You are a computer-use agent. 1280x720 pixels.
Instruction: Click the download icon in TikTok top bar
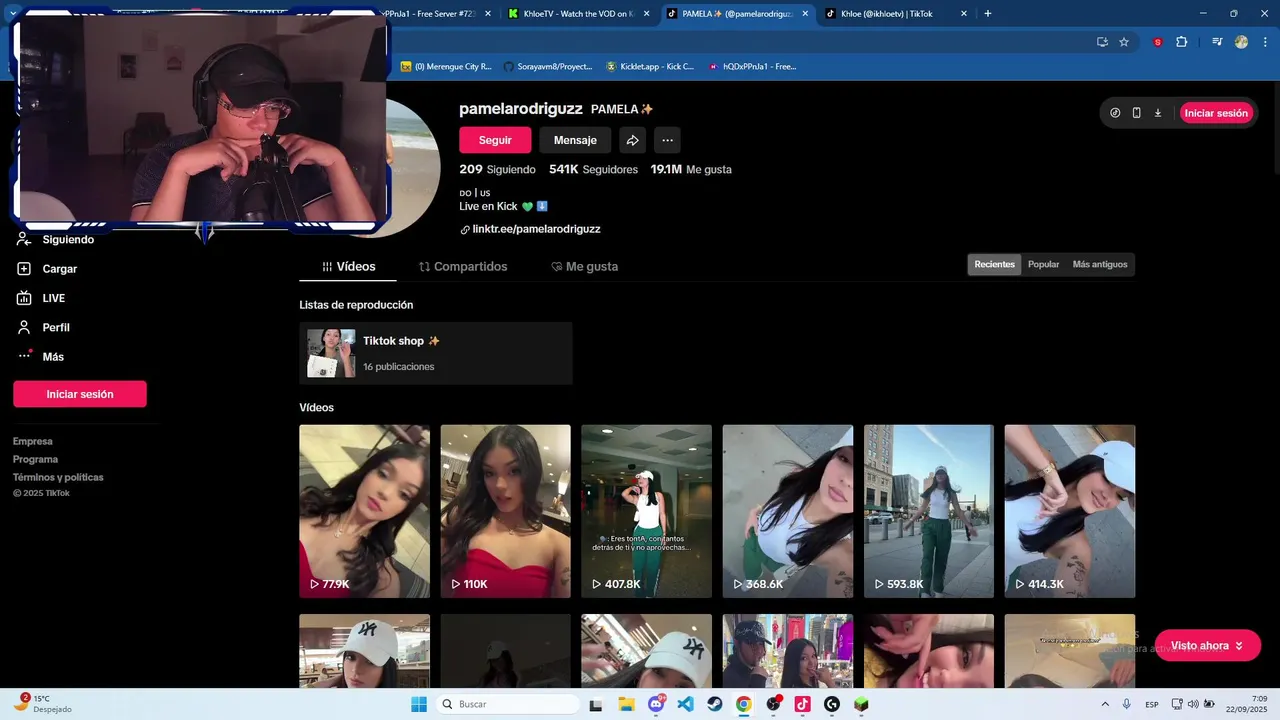pos(1158,113)
